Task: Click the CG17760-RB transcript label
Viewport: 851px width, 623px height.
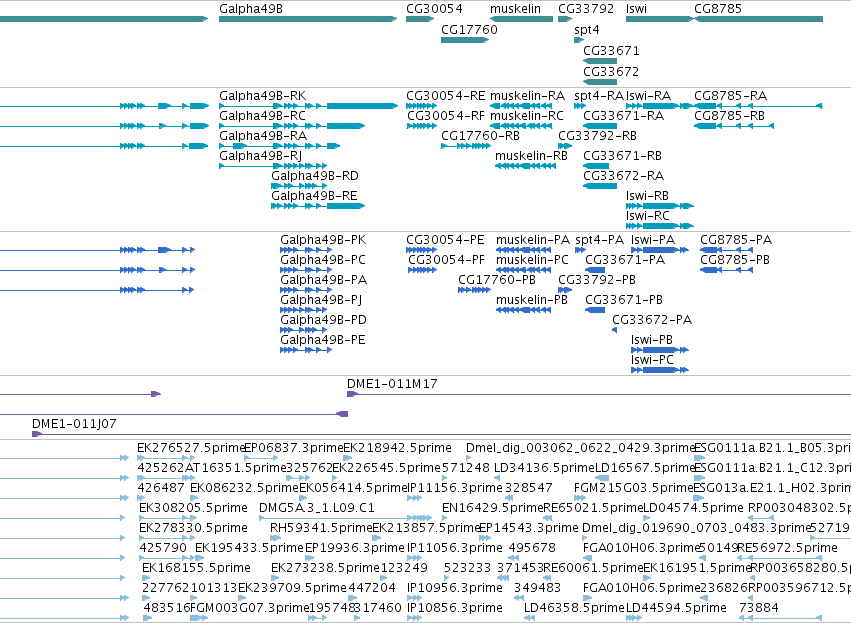Action: (480, 136)
